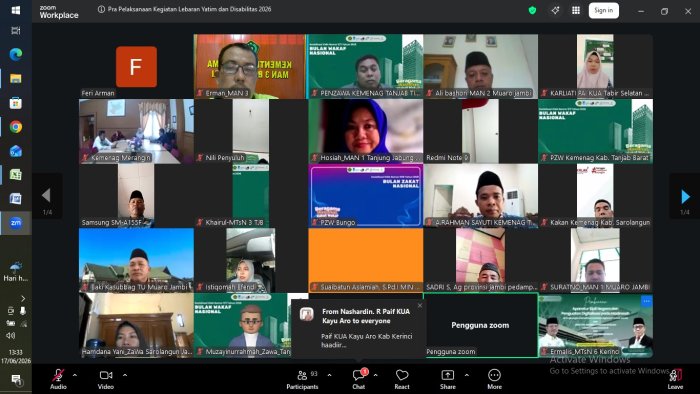Image resolution: width=700 pixels, height=394 pixels.
Task: Select Redmi Note 9 video tile
Action: [481, 131]
